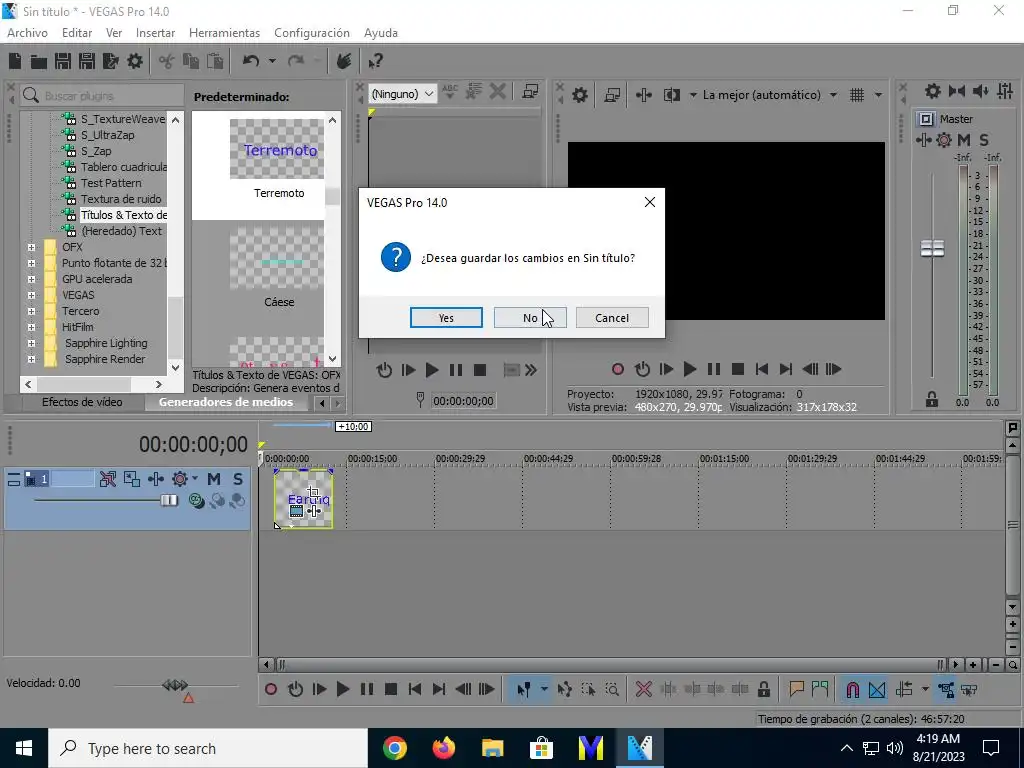Open the Herramientas menu
This screenshot has width=1024, height=768.
(224, 33)
